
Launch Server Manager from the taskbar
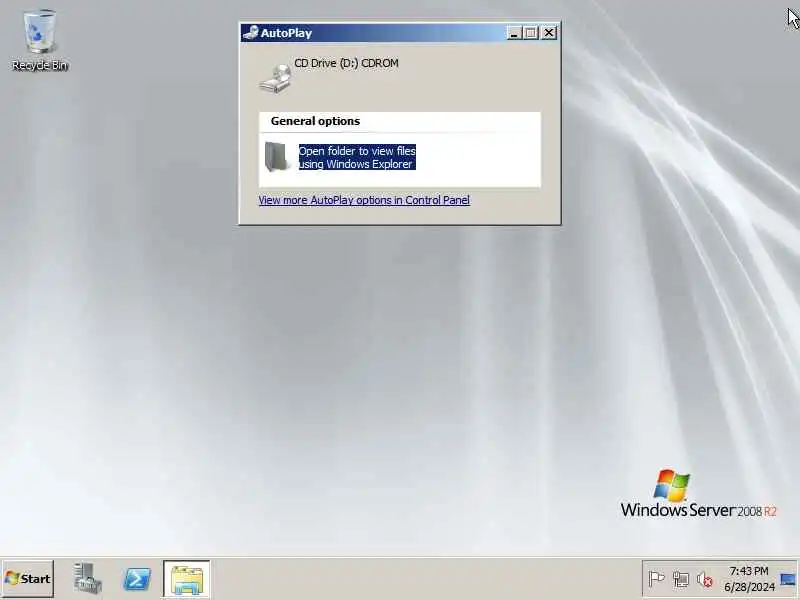pyautogui.click(x=87, y=579)
